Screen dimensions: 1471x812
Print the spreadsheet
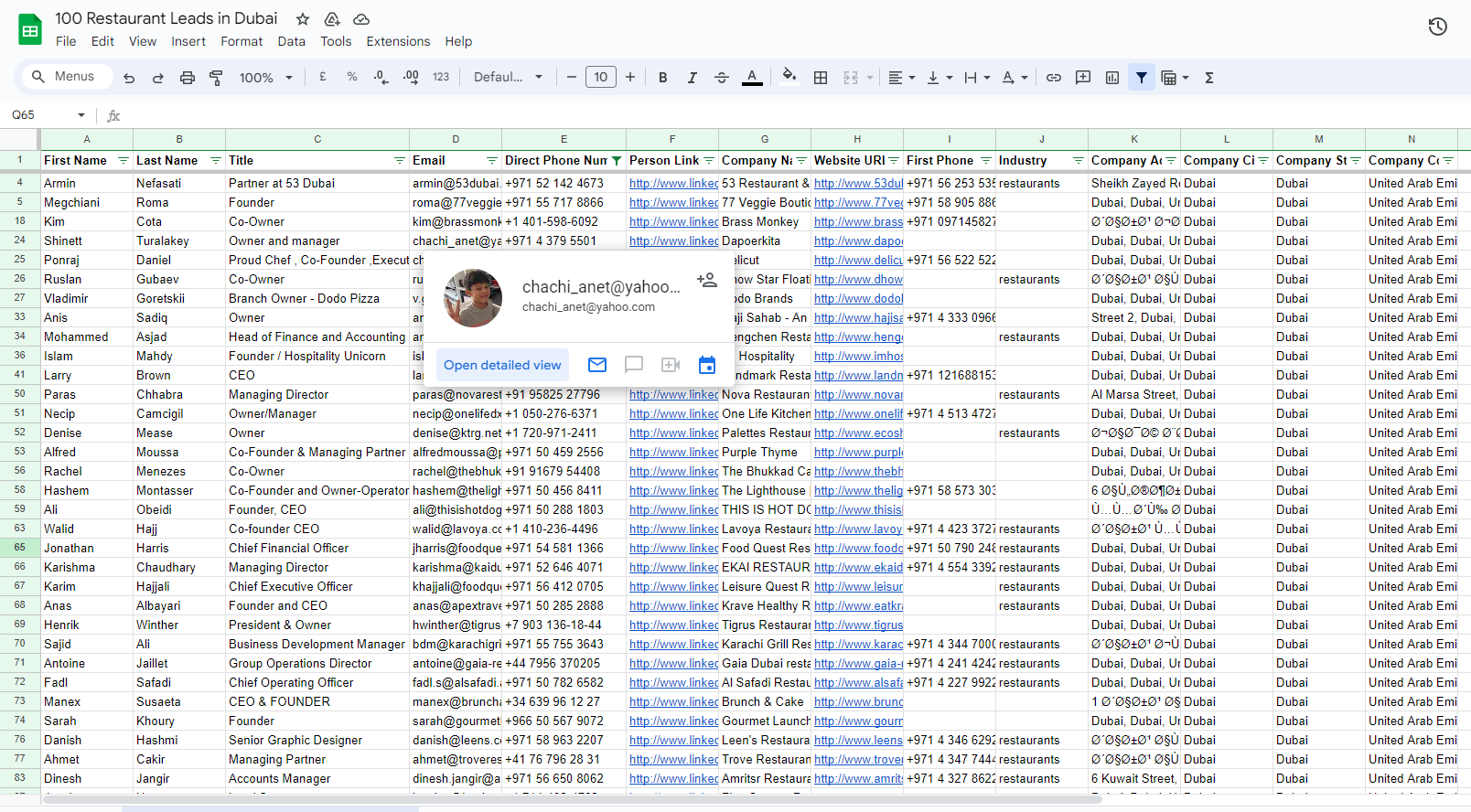point(188,78)
